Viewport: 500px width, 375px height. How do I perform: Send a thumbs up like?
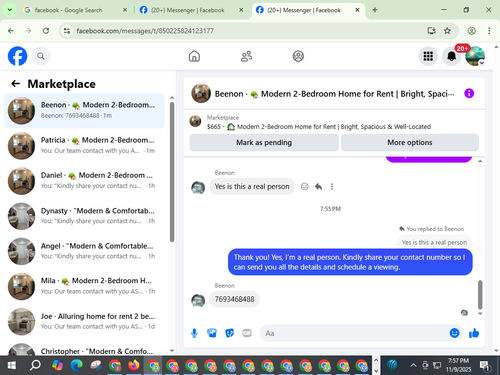(x=474, y=333)
